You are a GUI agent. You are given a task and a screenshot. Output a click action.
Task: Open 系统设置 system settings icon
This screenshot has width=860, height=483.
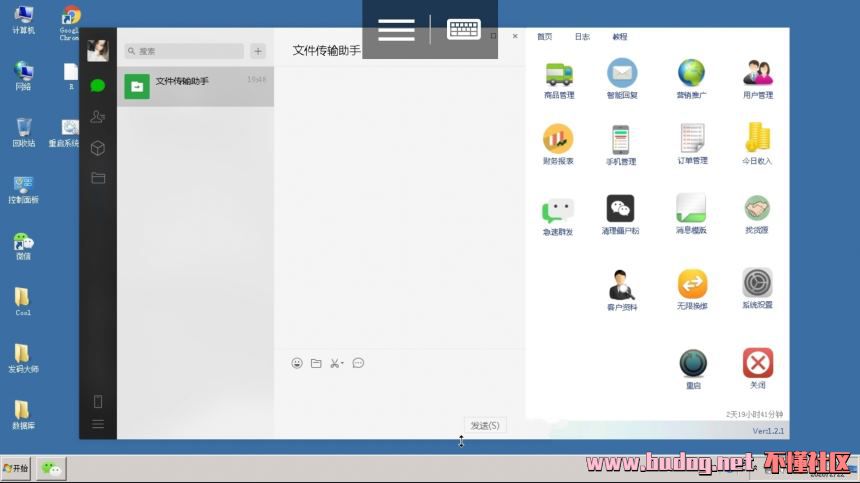(x=757, y=283)
